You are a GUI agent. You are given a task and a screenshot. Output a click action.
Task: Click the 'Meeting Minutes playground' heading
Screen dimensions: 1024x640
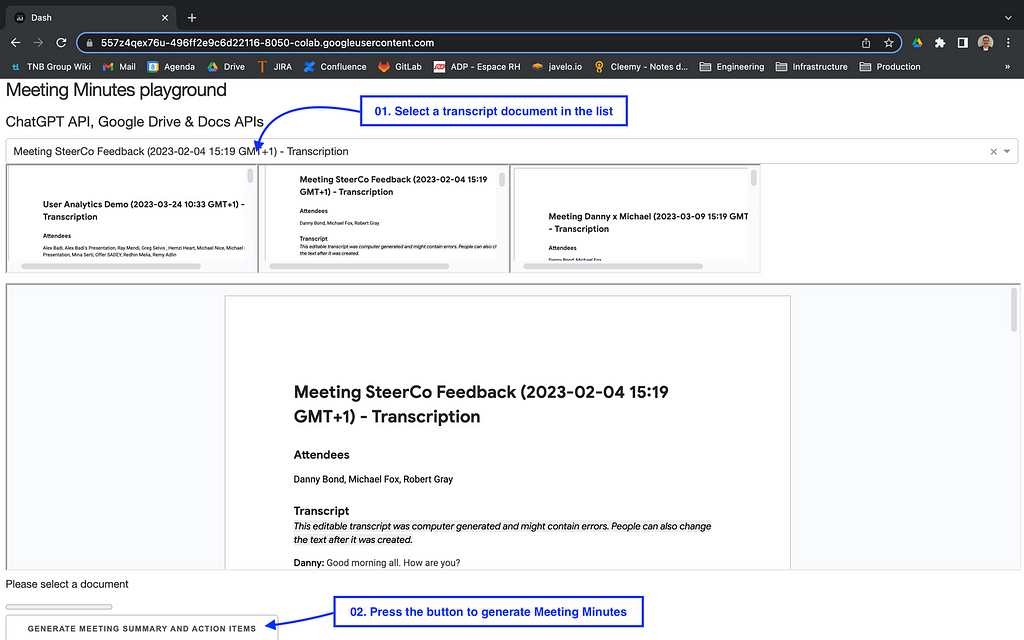coord(116,90)
